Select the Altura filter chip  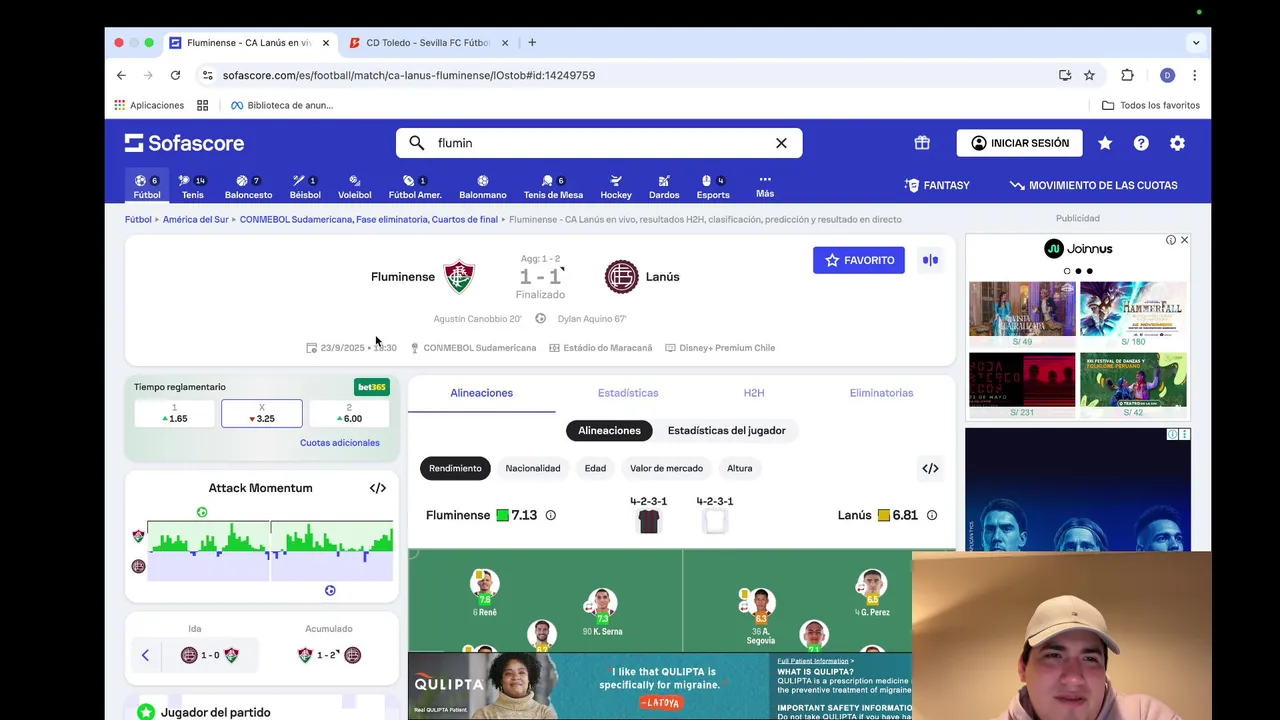(x=740, y=468)
